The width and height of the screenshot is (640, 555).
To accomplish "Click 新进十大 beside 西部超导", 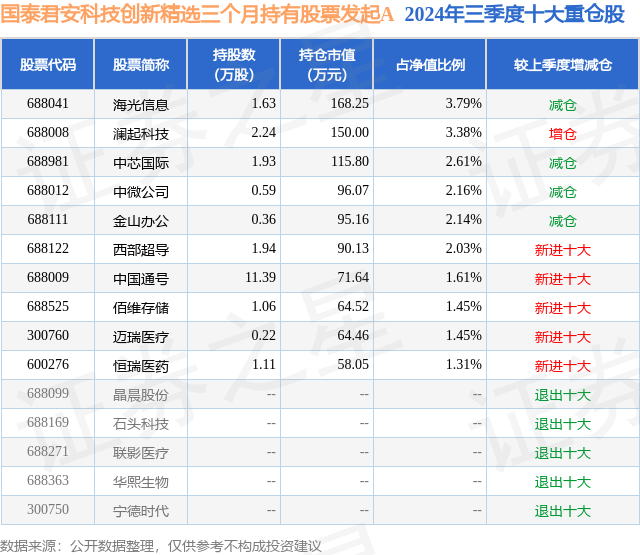I will point(562,250).
